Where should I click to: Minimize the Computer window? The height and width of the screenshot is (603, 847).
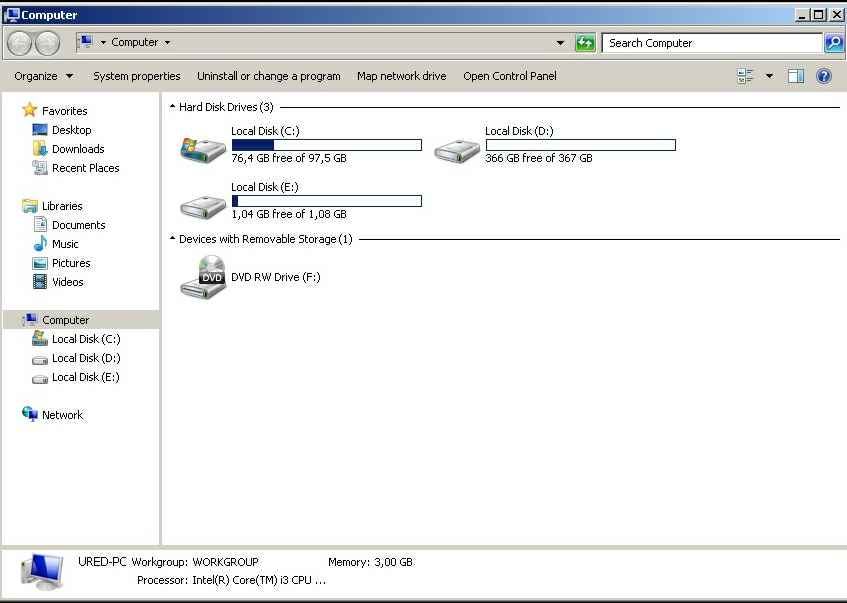pos(802,15)
